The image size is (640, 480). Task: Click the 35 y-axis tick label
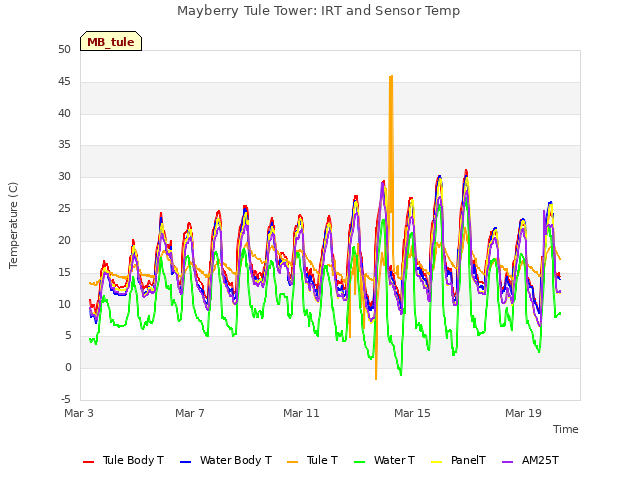coord(64,144)
